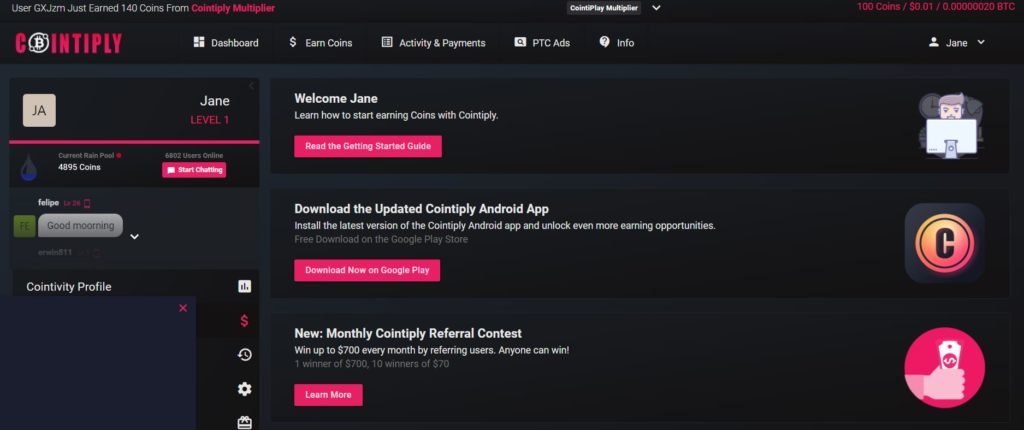
Task: Open the settings gear sidebar icon
Action: [x=244, y=389]
